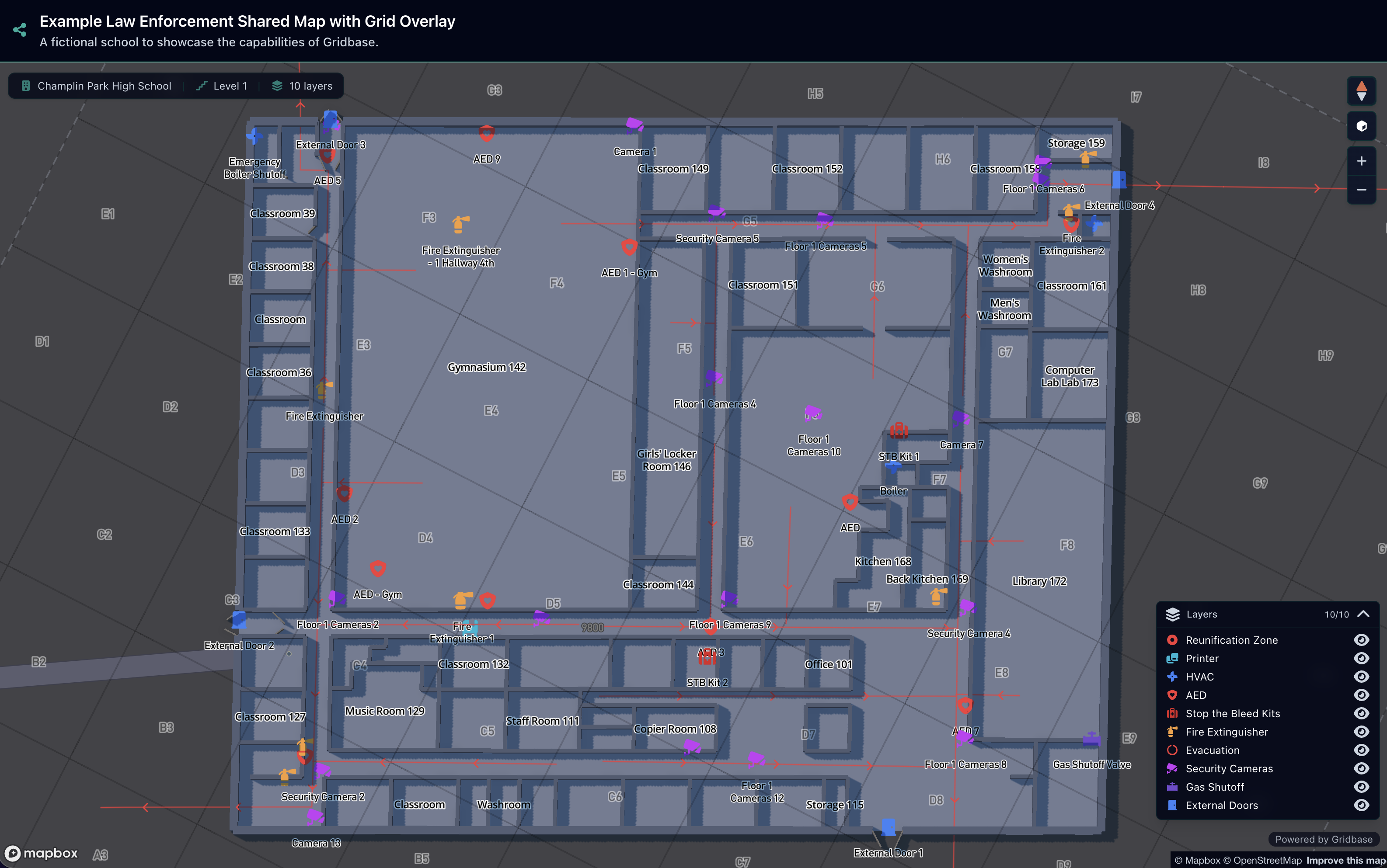Click the Camera 7 security camera icon
Screen dimensions: 1387x868
[960, 419]
